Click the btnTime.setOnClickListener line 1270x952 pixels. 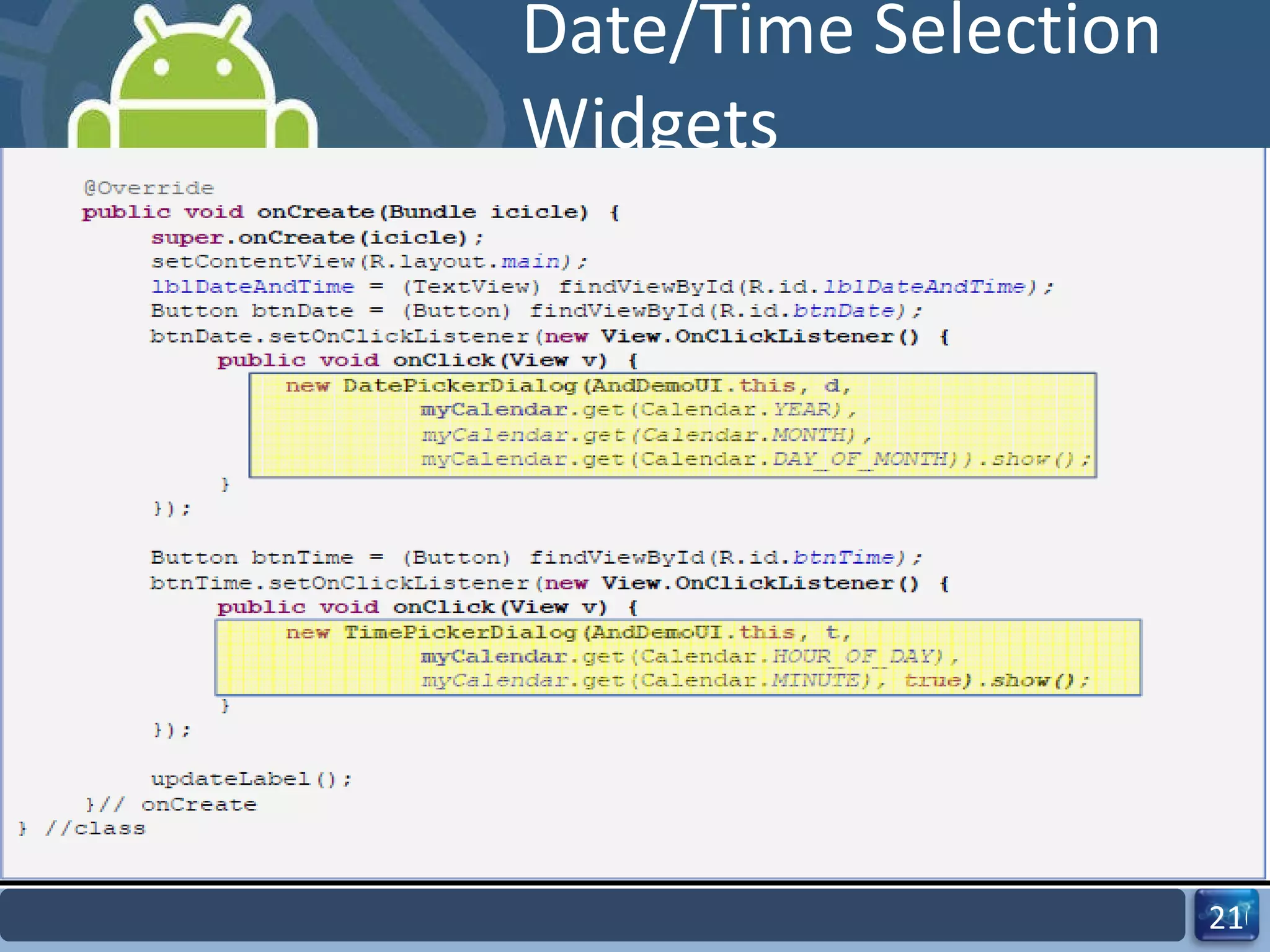(x=549, y=583)
